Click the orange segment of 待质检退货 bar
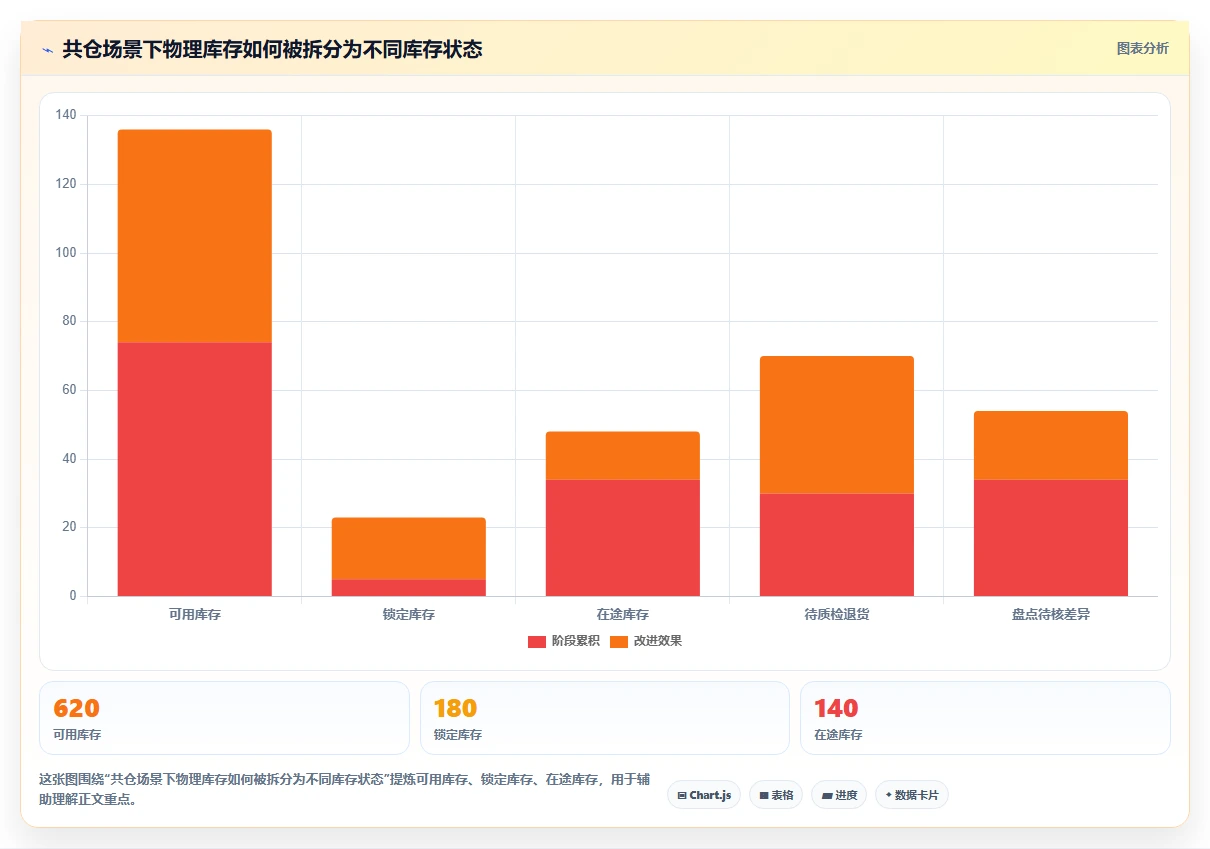1210x849 pixels. point(837,425)
